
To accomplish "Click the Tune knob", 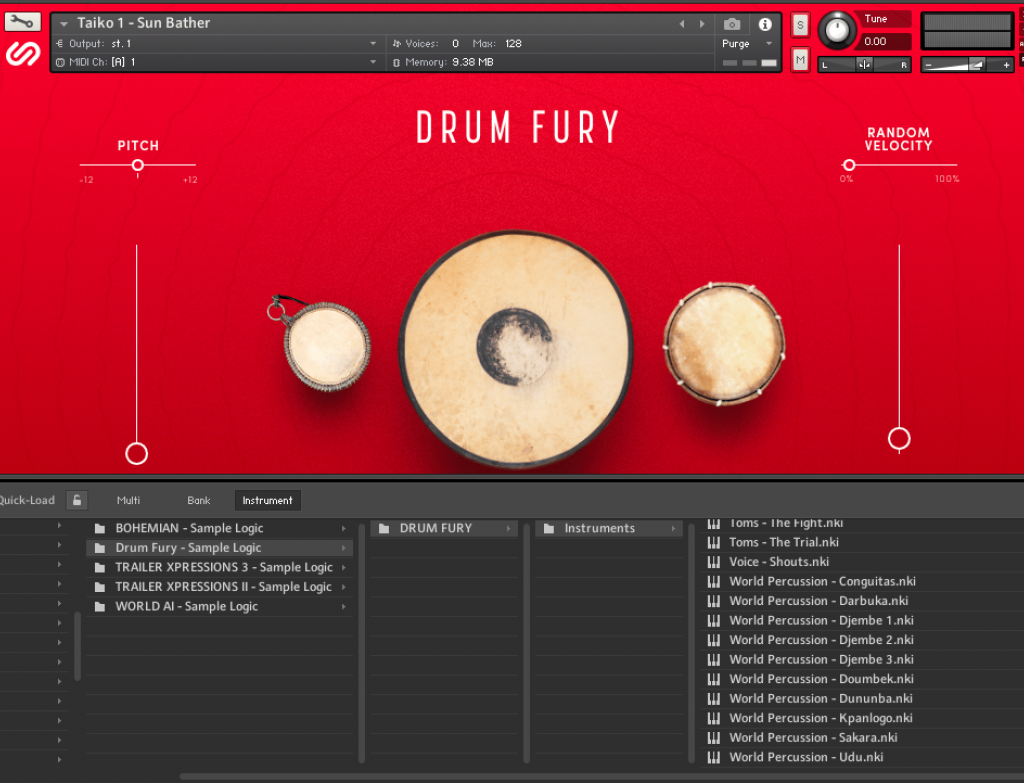I will coord(837,30).
